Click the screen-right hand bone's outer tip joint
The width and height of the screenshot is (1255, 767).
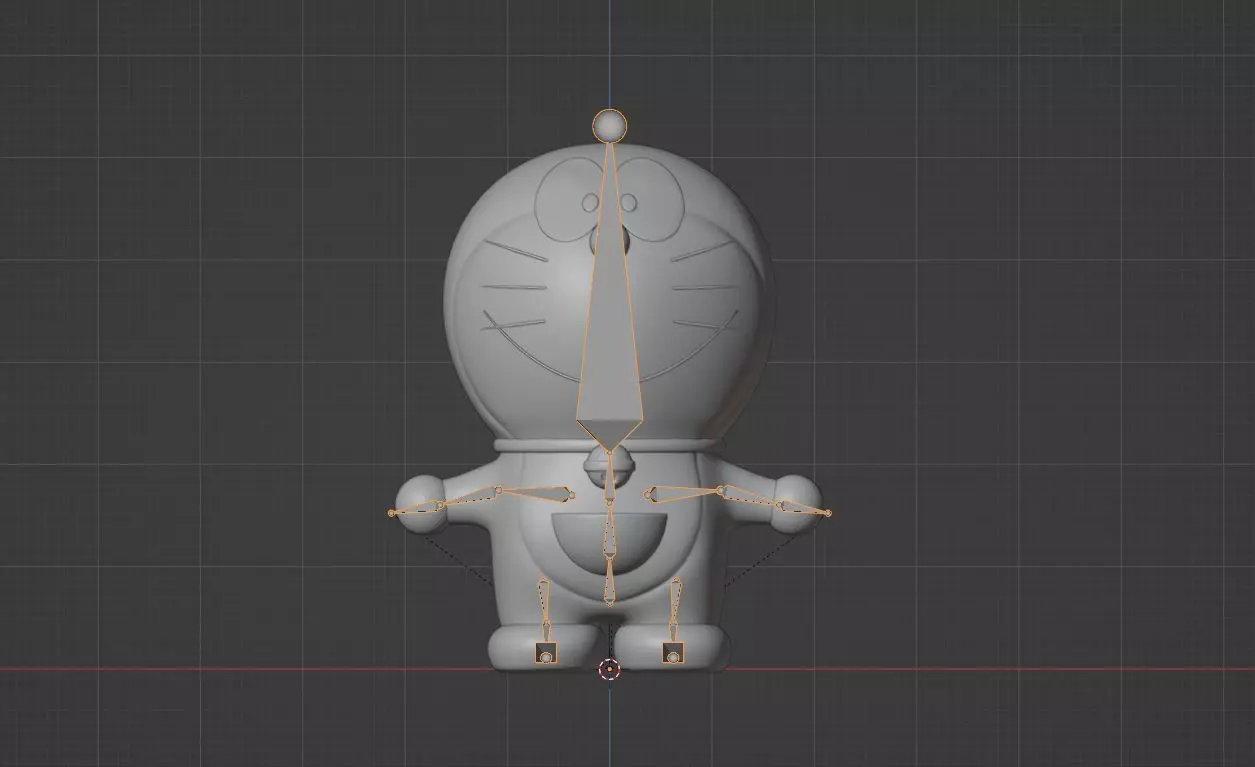pos(828,513)
